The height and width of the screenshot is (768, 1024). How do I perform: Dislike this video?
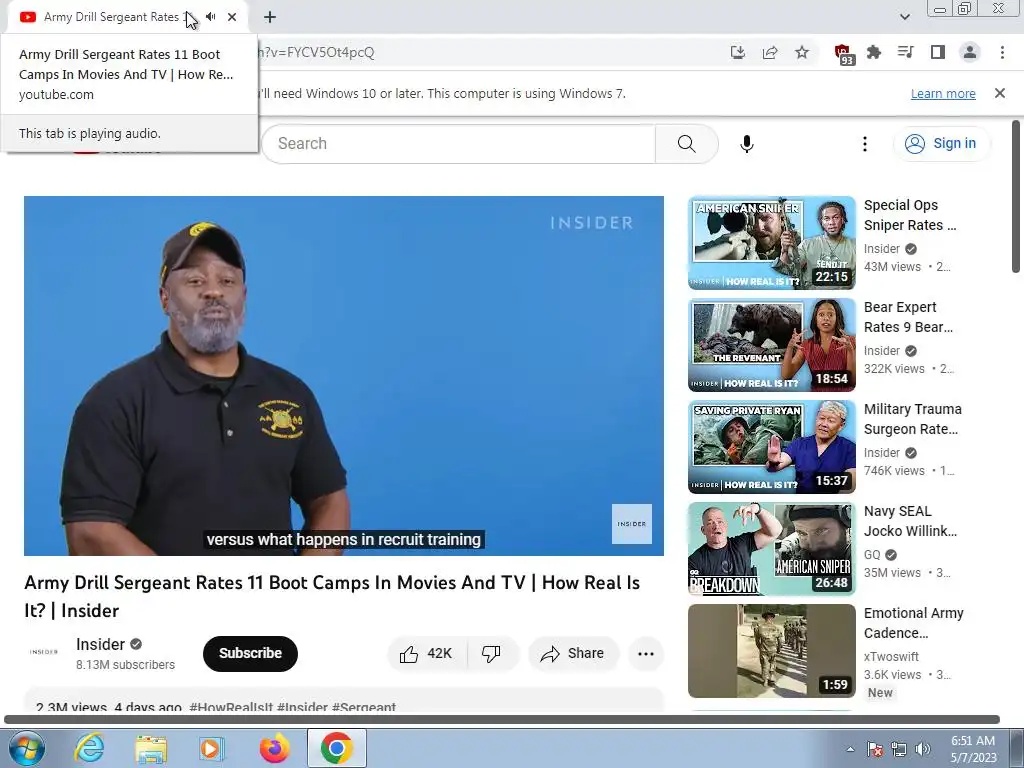click(x=491, y=654)
